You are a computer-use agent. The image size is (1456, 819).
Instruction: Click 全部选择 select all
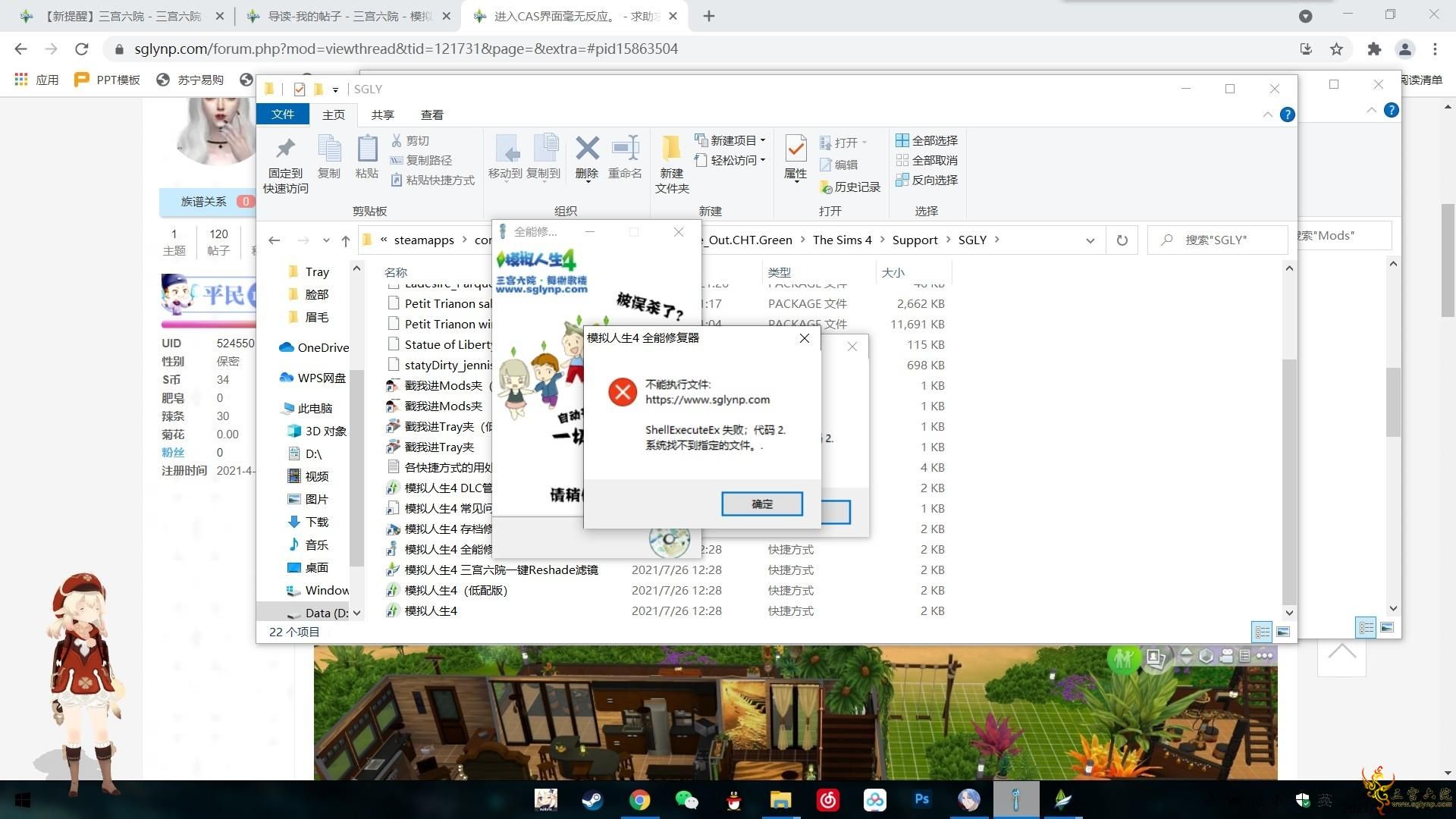[927, 140]
